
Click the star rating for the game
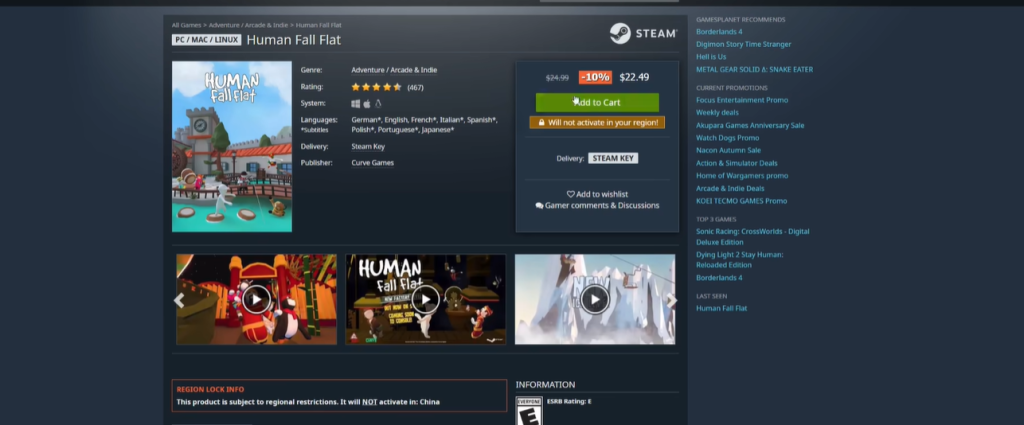click(376, 87)
